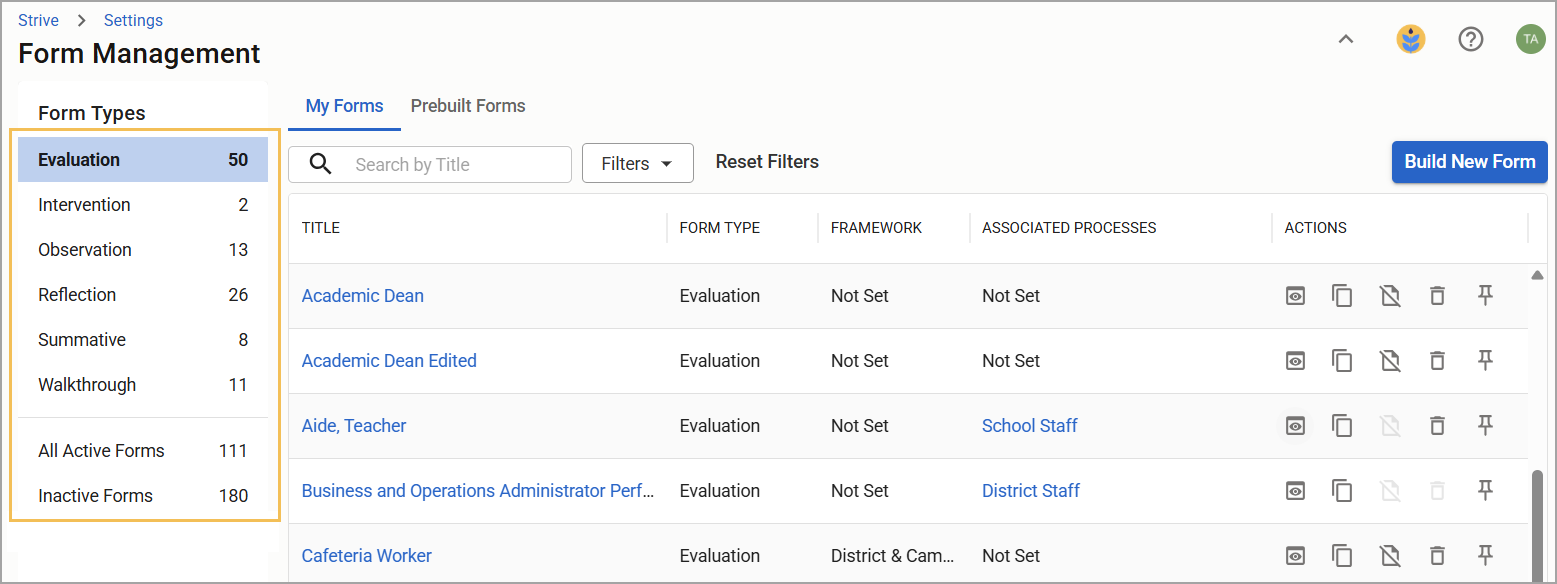Image resolution: width=1557 pixels, height=584 pixels.
Task: Open the School Staff process link
Action: (x=1030, y=426)
